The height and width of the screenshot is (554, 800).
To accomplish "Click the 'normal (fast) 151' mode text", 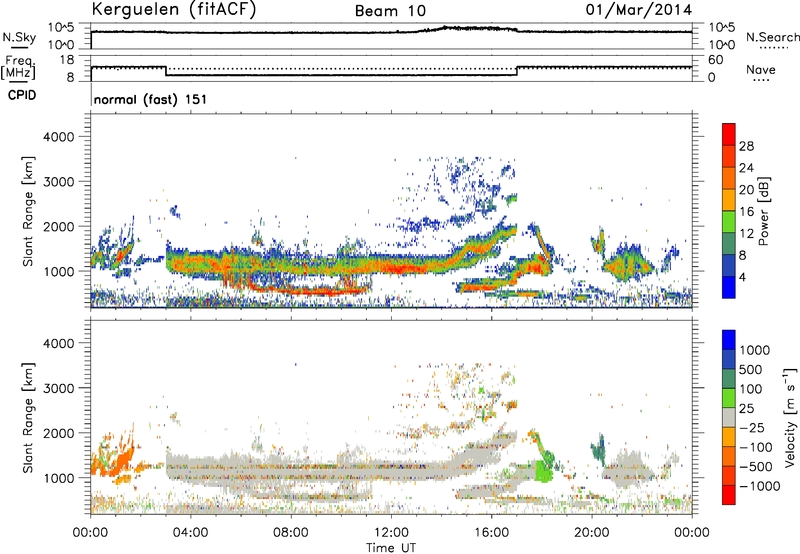I will point(151,99).
